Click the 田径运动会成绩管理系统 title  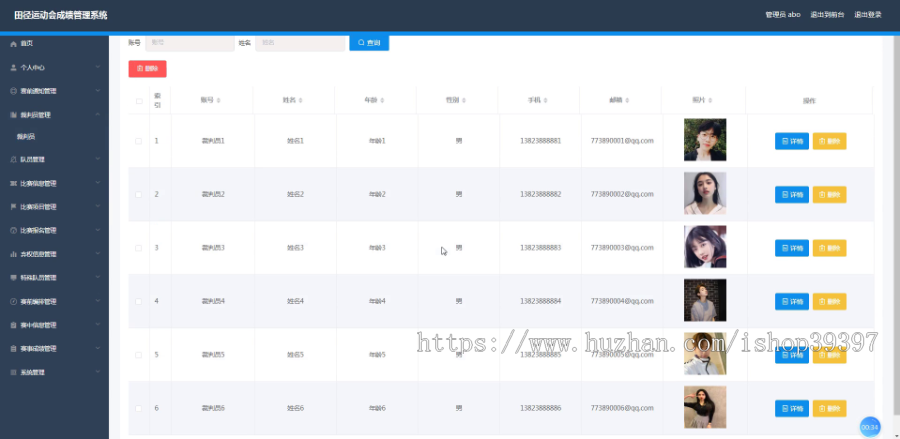coord(61,15)
